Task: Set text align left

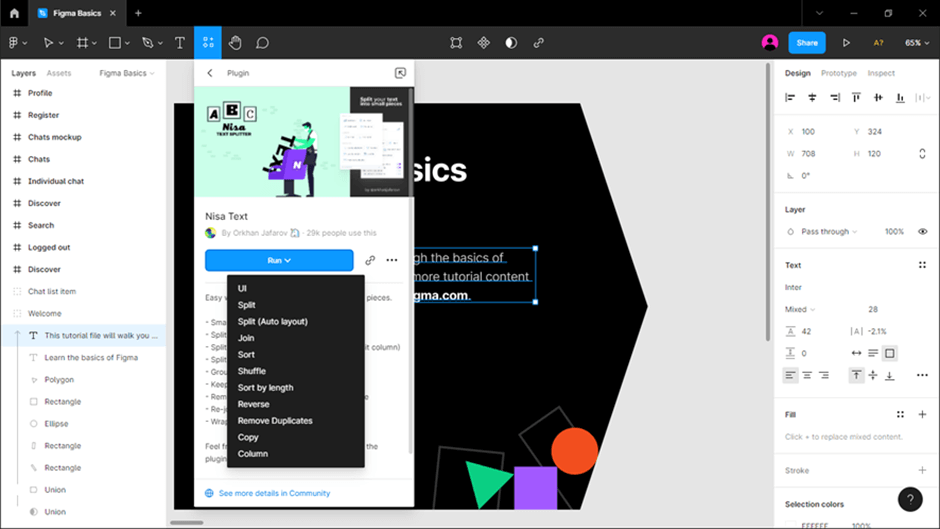Action: (x=790, y=375)
